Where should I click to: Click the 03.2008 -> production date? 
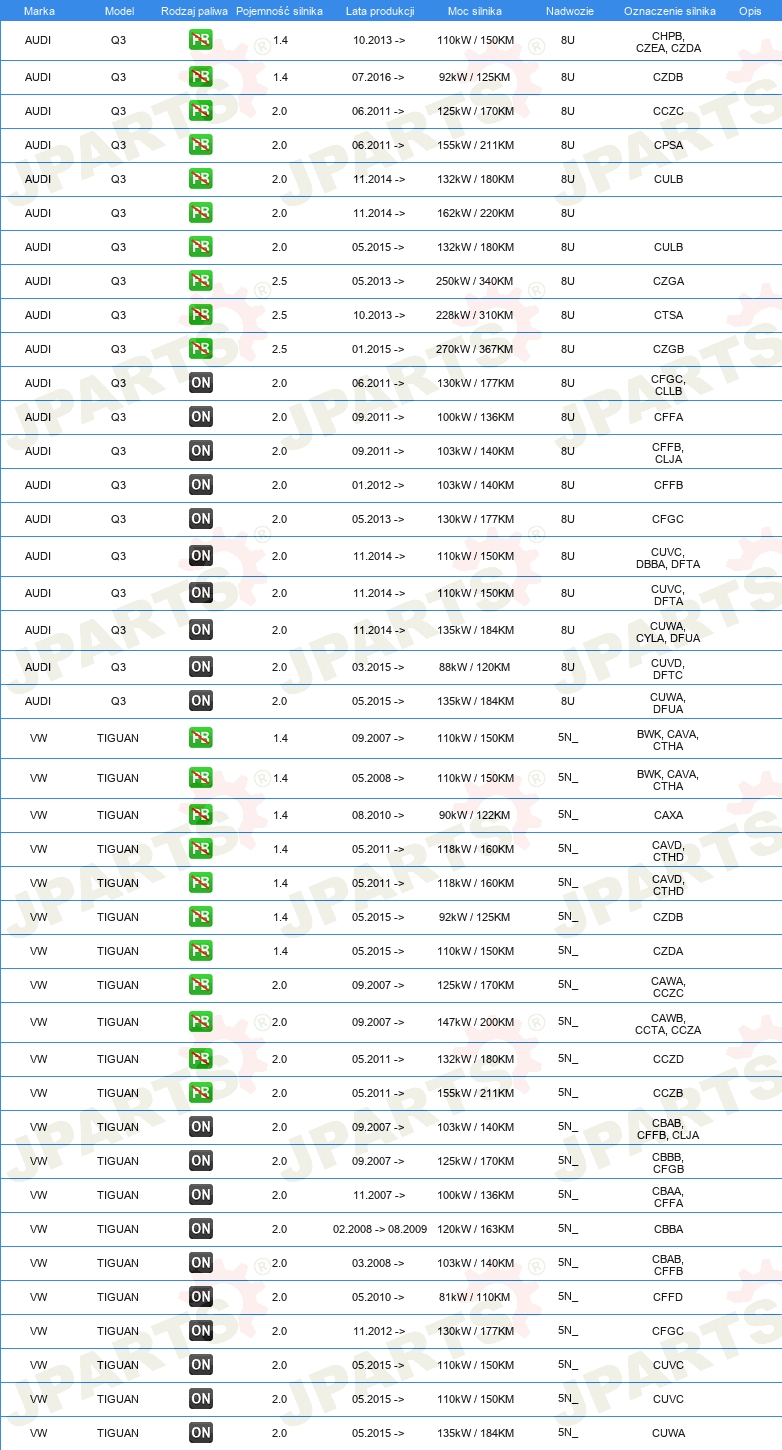(379, 1263)
